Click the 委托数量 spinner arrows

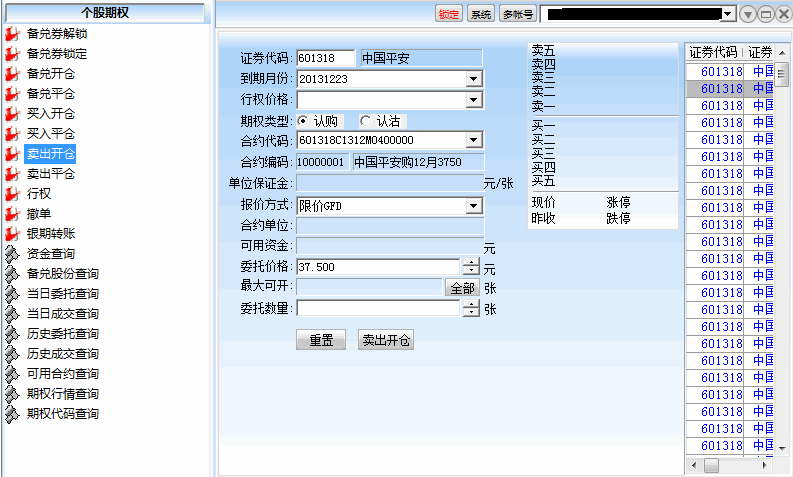click(471, 308)
